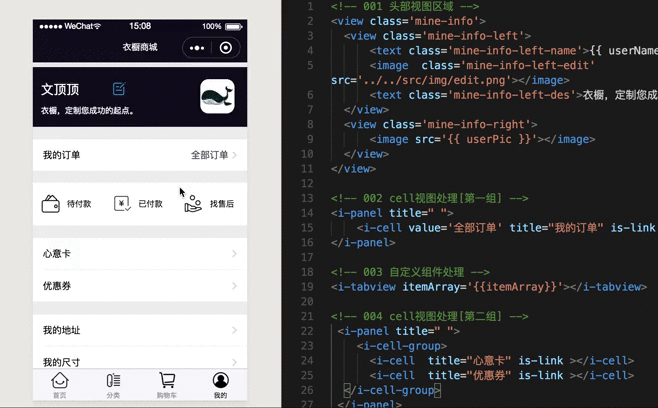Image resolution: width=658 pixels, height=408 pixels.
Task: Click title="优惠券" attribute on line 25
Action: pyautogui.click(x=470, y=375)
